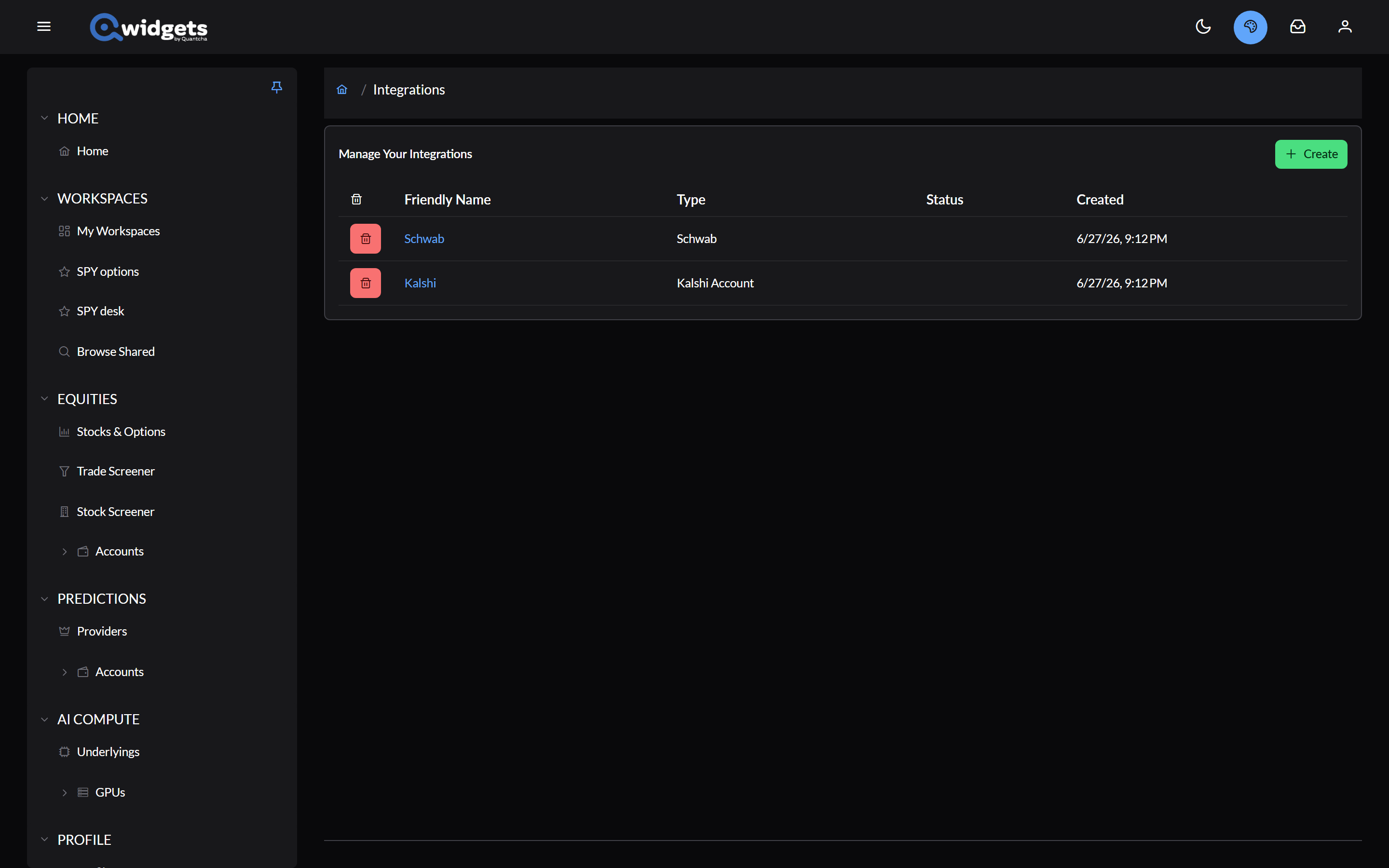Viewport: 1389px width, 868px height.
Task: Click the Kalshi Account type cell
Action: click(715, 283)
